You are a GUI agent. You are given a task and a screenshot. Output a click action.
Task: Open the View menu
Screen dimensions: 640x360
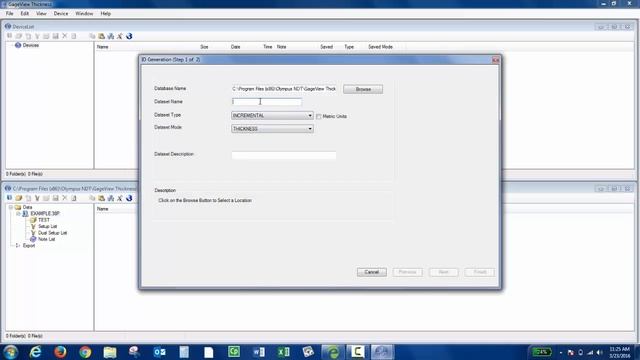click(x=41, y=13)
